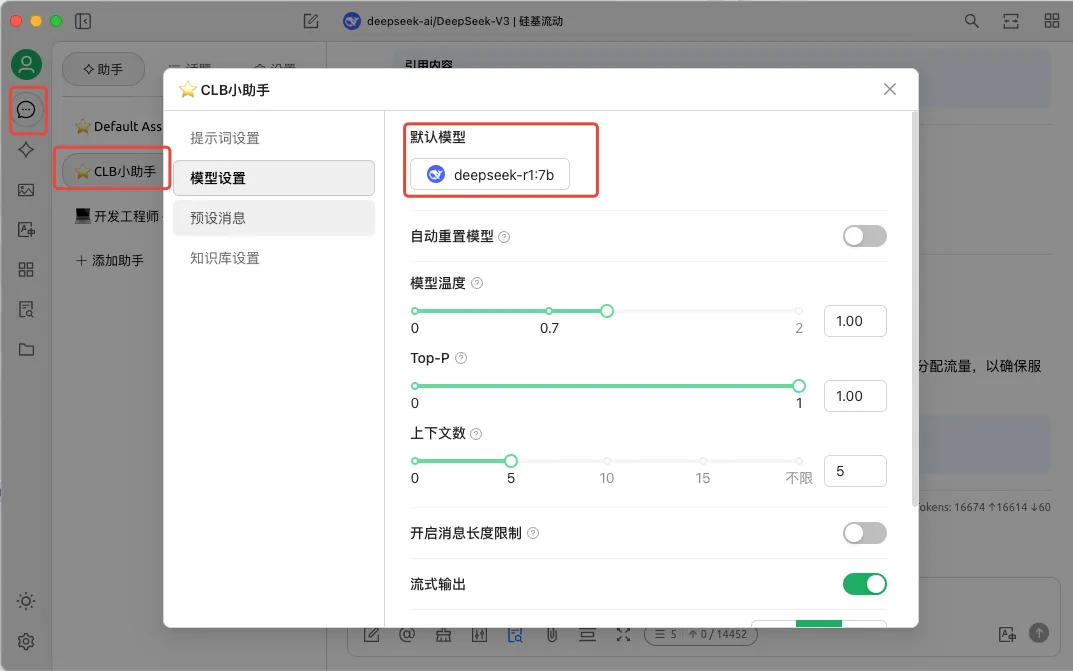
Task: Close the CLB小助手 settings dialog
Action: coord(890,89)
